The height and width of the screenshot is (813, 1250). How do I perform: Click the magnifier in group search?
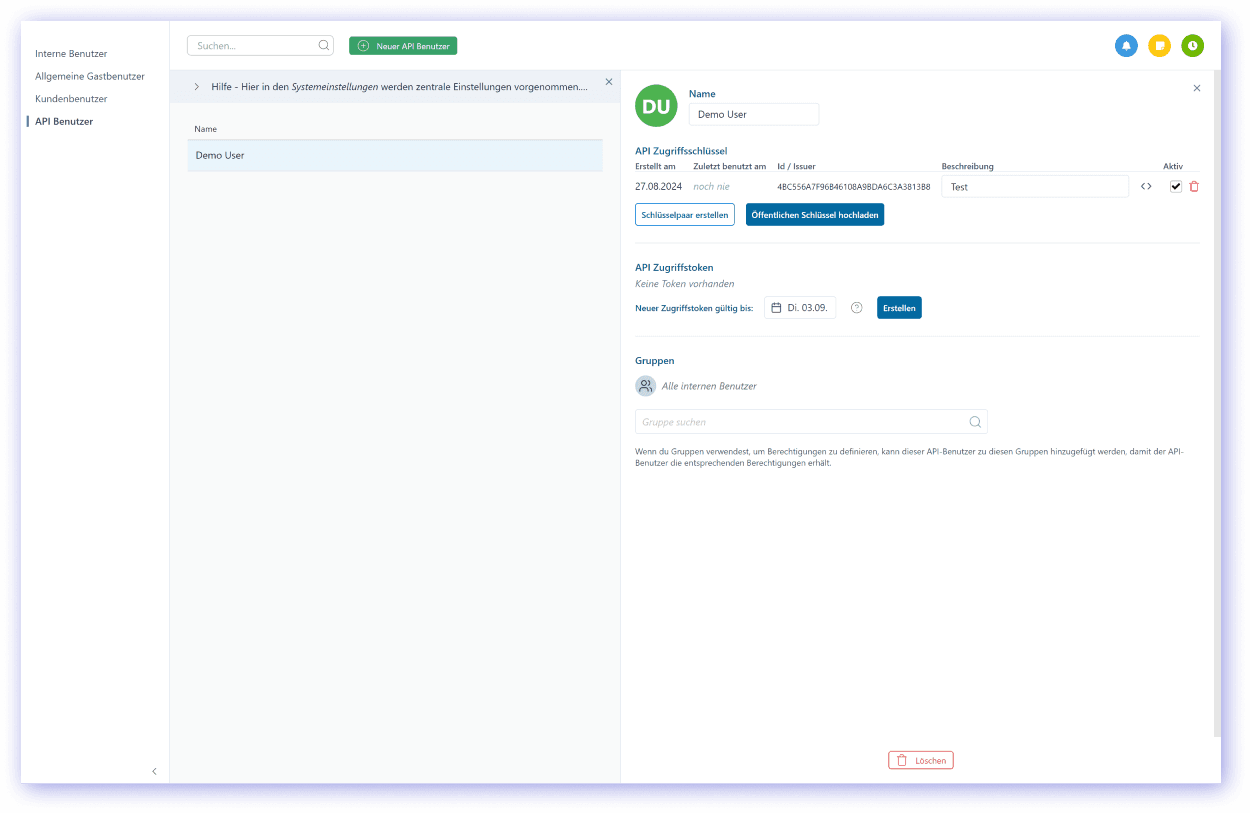(975, 422)
